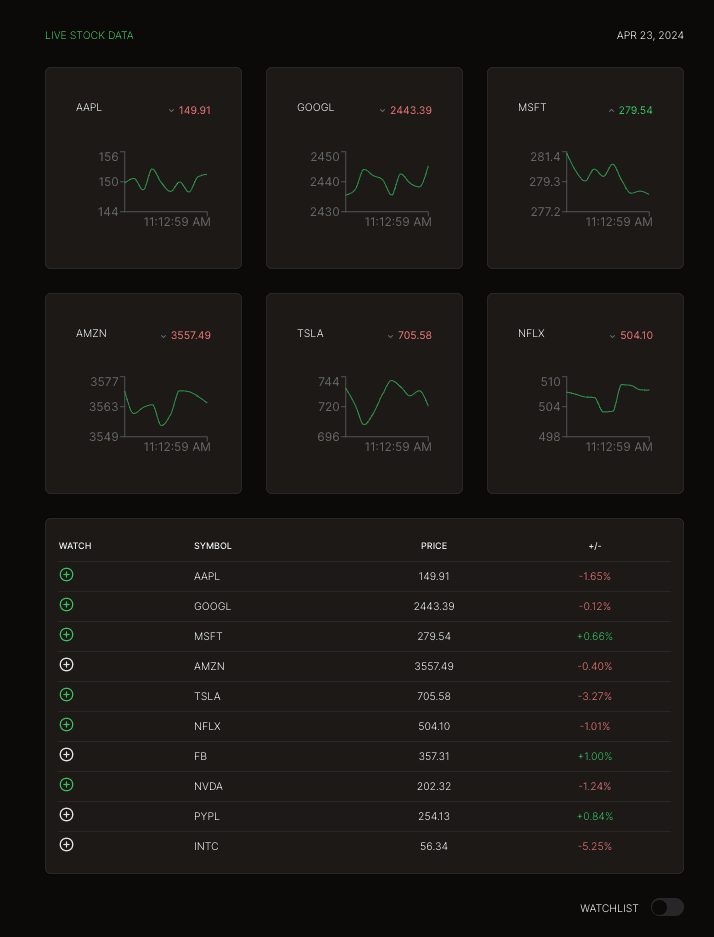Click the watch plus icon for FB
Viewport: 714px width, 937px height.
(x=67, y=755)
